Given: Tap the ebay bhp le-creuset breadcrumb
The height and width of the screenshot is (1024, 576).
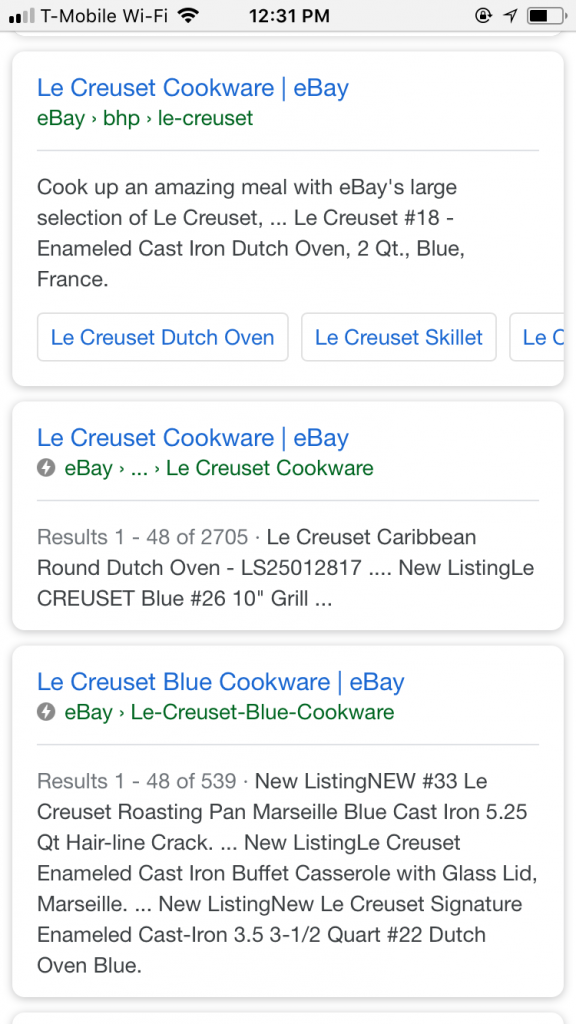Looking at the screenshot, I should (x=145, y=118).
